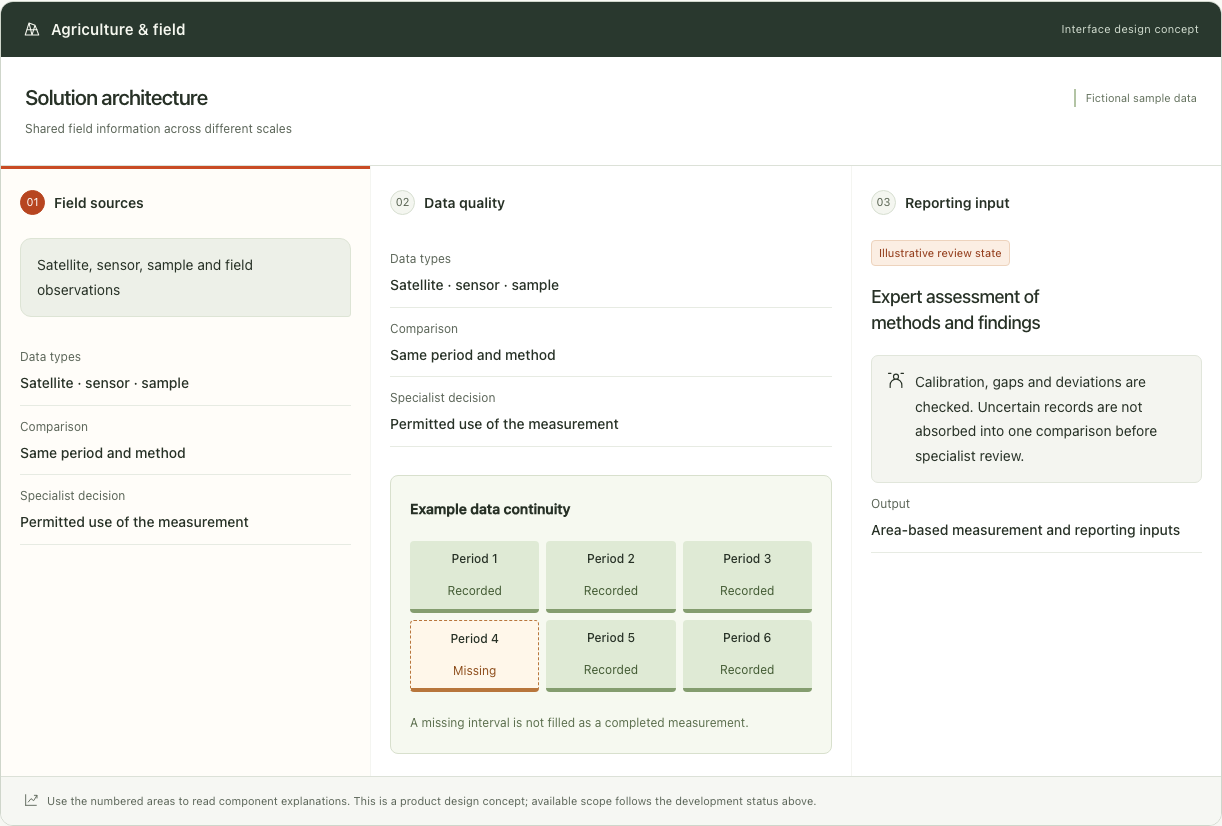
Task: Click the Period 6 Recorded tile
Action: click(x=747, y=656)
